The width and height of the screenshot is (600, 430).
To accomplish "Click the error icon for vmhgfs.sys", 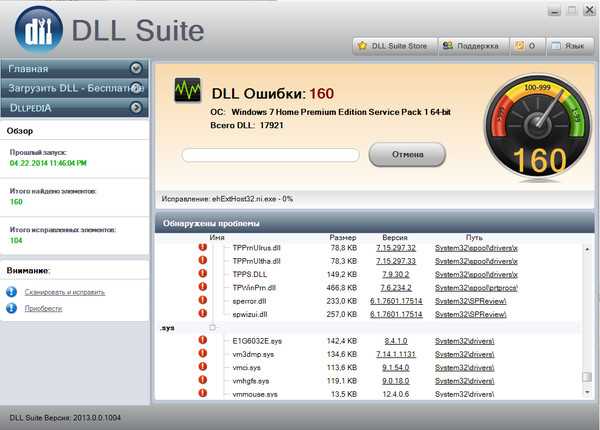I will tap(203, 380).
